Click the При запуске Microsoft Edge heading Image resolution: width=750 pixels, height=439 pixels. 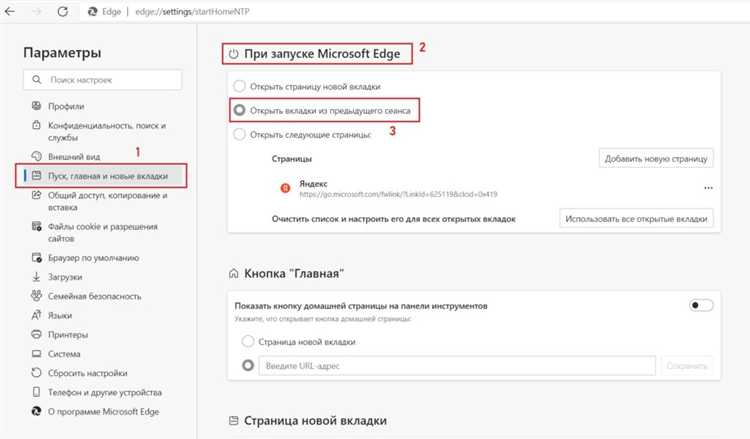322,54
